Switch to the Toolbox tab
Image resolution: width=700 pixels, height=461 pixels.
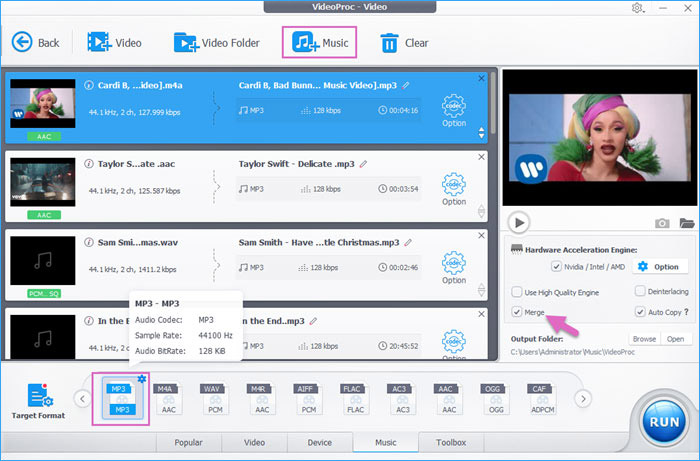pyautogui.click(x=451, y=442)
